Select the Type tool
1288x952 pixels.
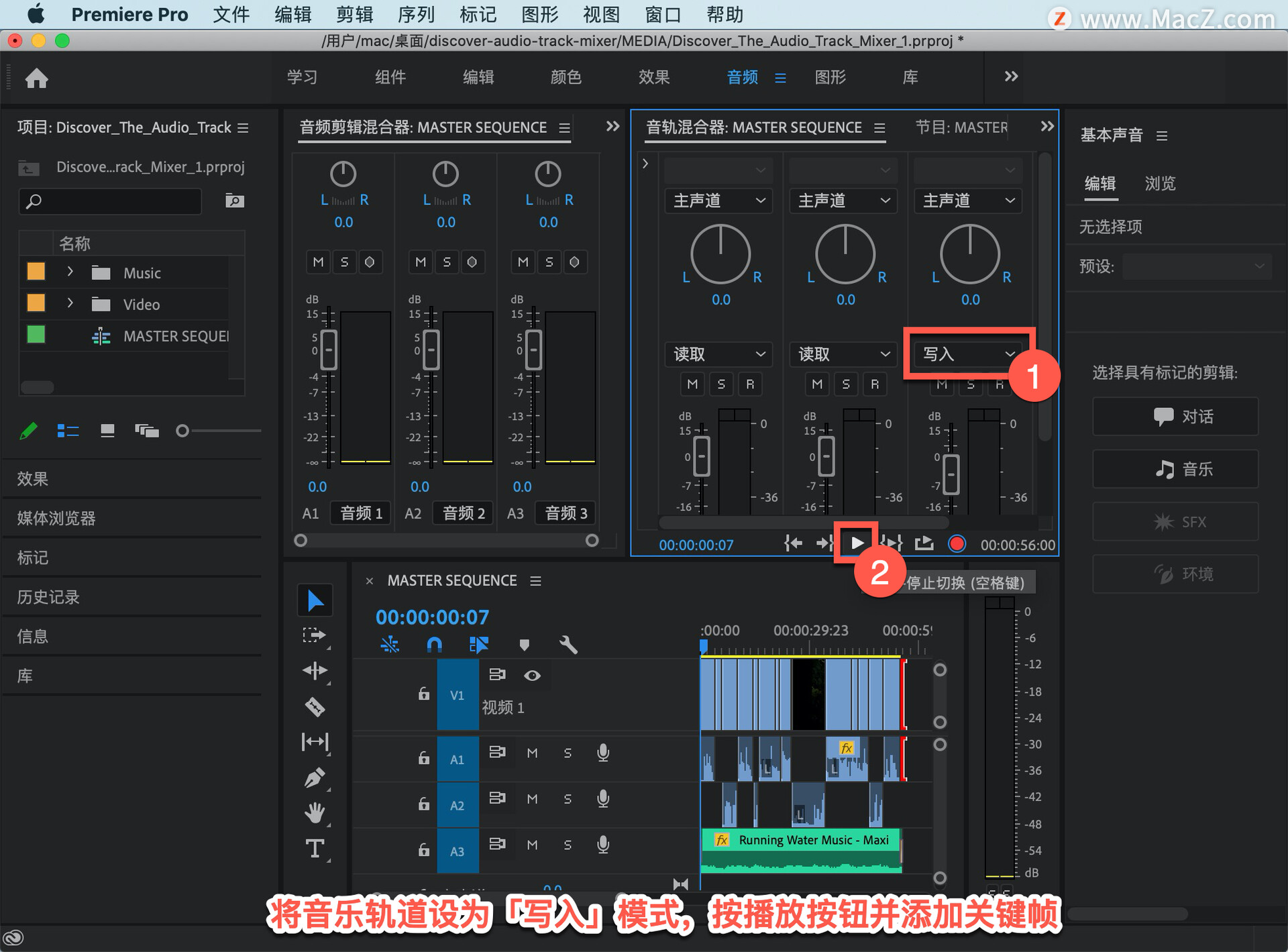tap(315, 849)
